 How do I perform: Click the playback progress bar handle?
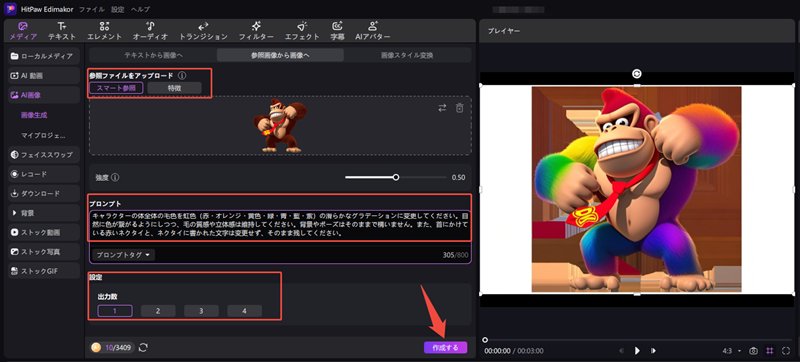[485, 340]
